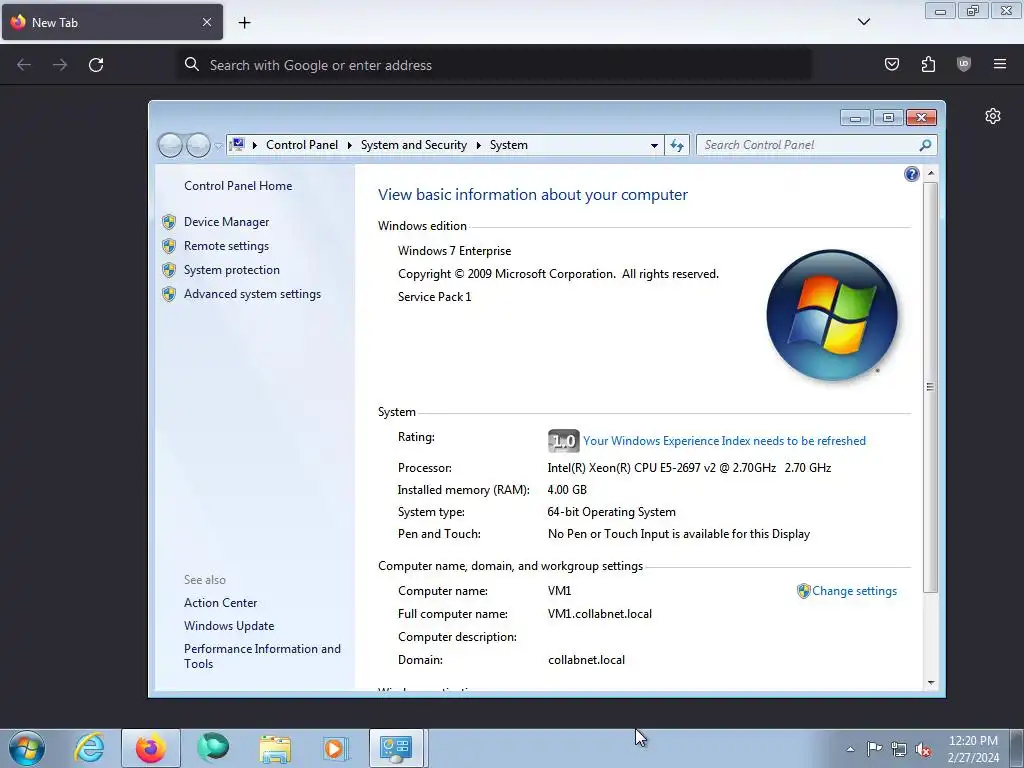Open the green sphere taskbar app
Screen dimensions: 1024x768
pos(213,748)
